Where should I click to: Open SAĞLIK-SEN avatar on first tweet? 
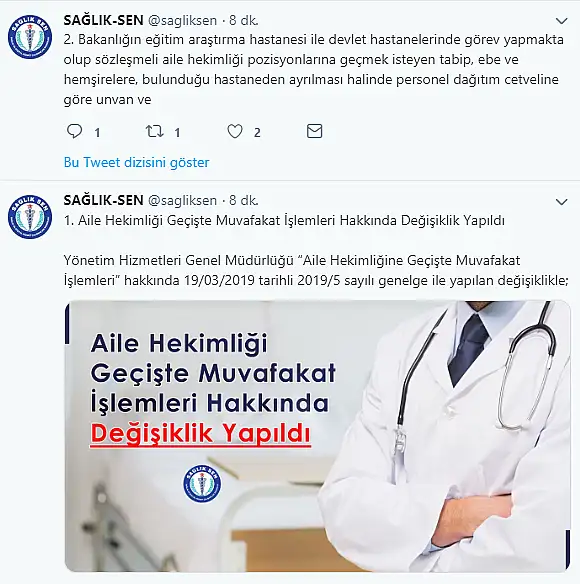click(x=30, y=37)
